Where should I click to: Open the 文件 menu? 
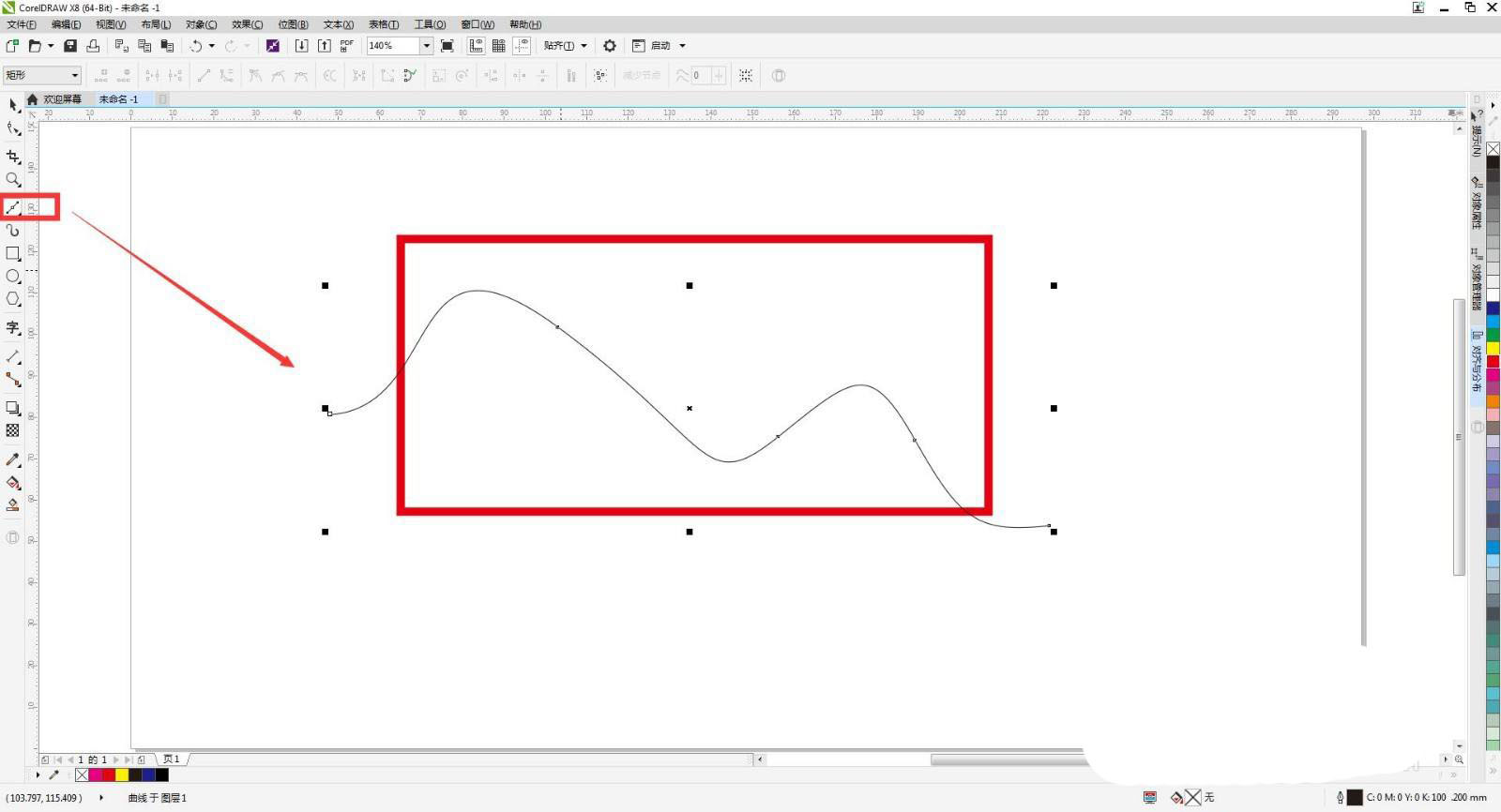coord(22,24)
